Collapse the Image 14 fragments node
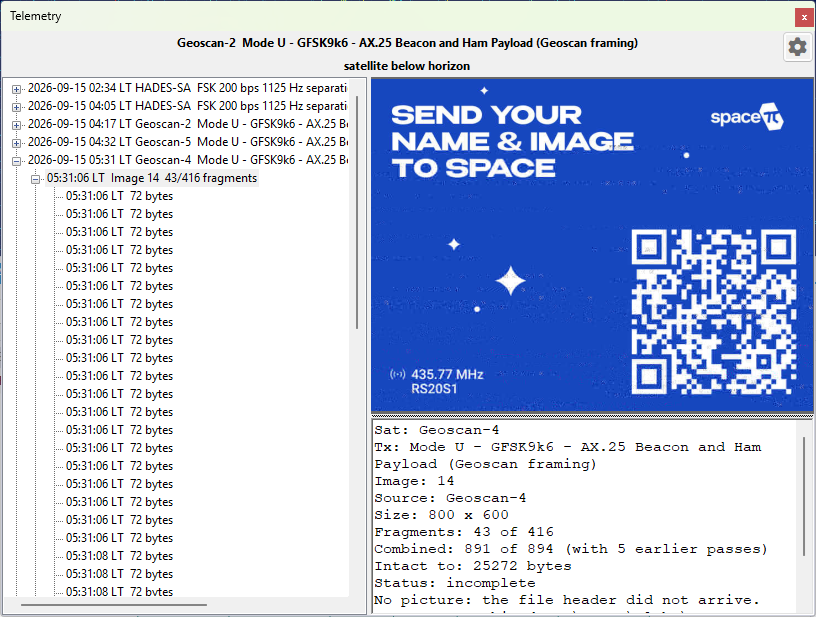This screenshot has width=816, height=617. (x=35, y=179)
